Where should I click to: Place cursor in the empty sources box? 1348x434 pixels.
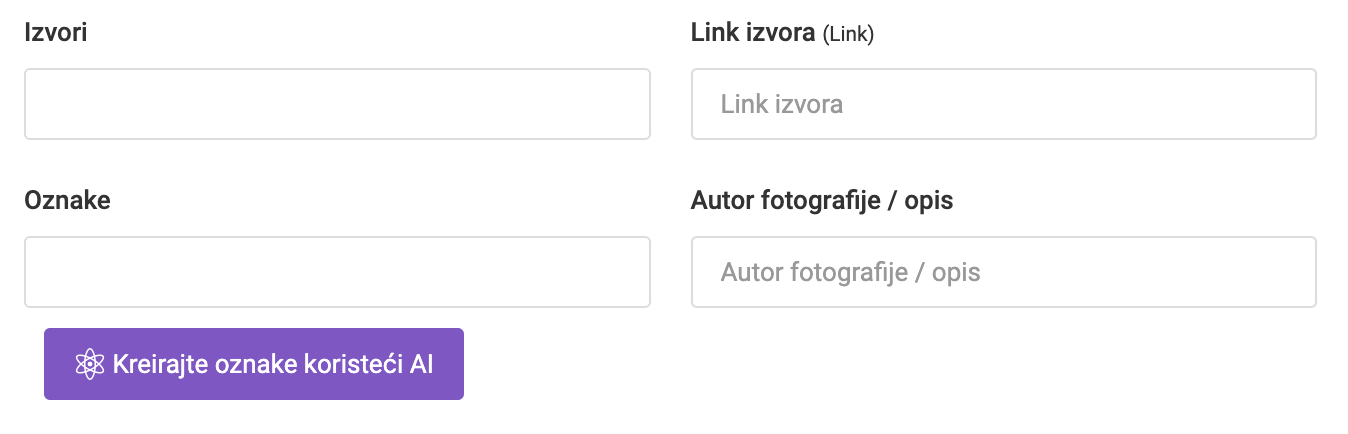pos(337,104)
